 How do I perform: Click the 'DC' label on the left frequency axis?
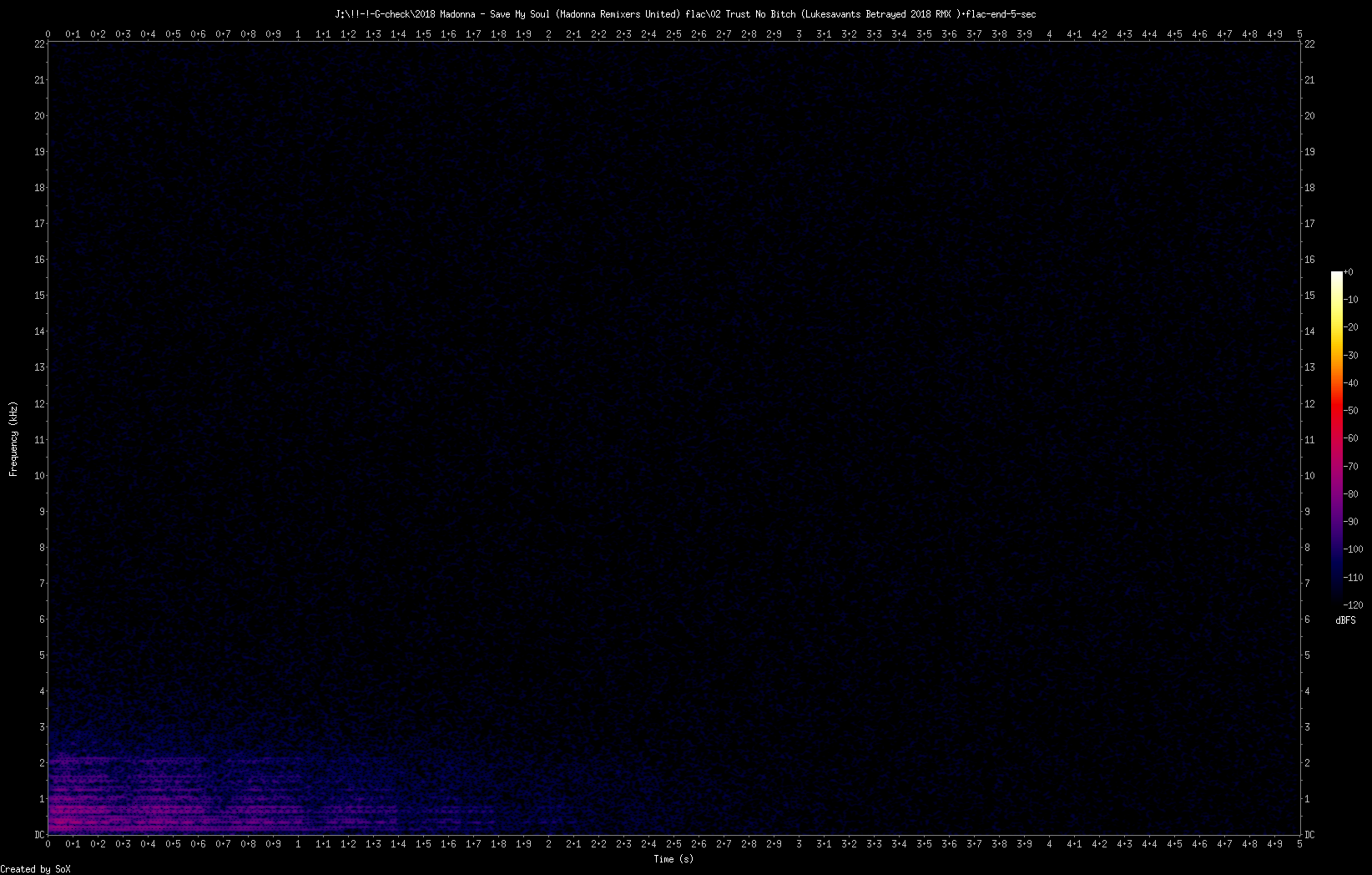(39, 835)
